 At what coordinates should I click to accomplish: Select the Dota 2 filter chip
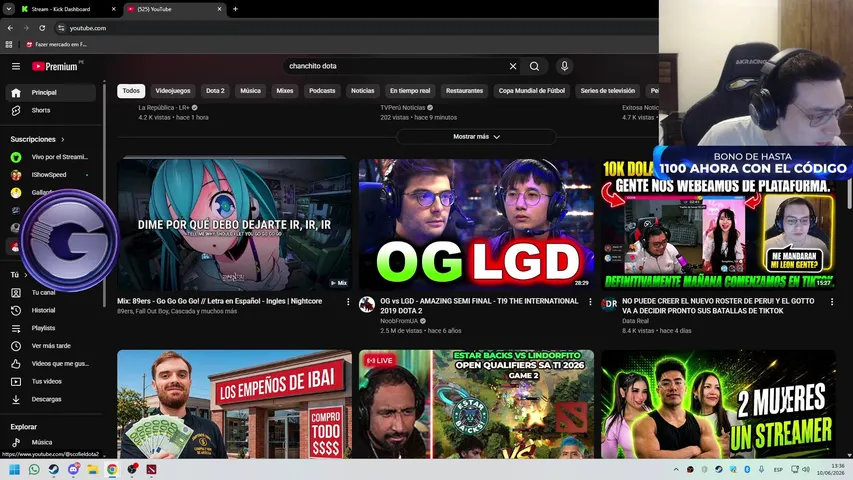click(215, 91)
